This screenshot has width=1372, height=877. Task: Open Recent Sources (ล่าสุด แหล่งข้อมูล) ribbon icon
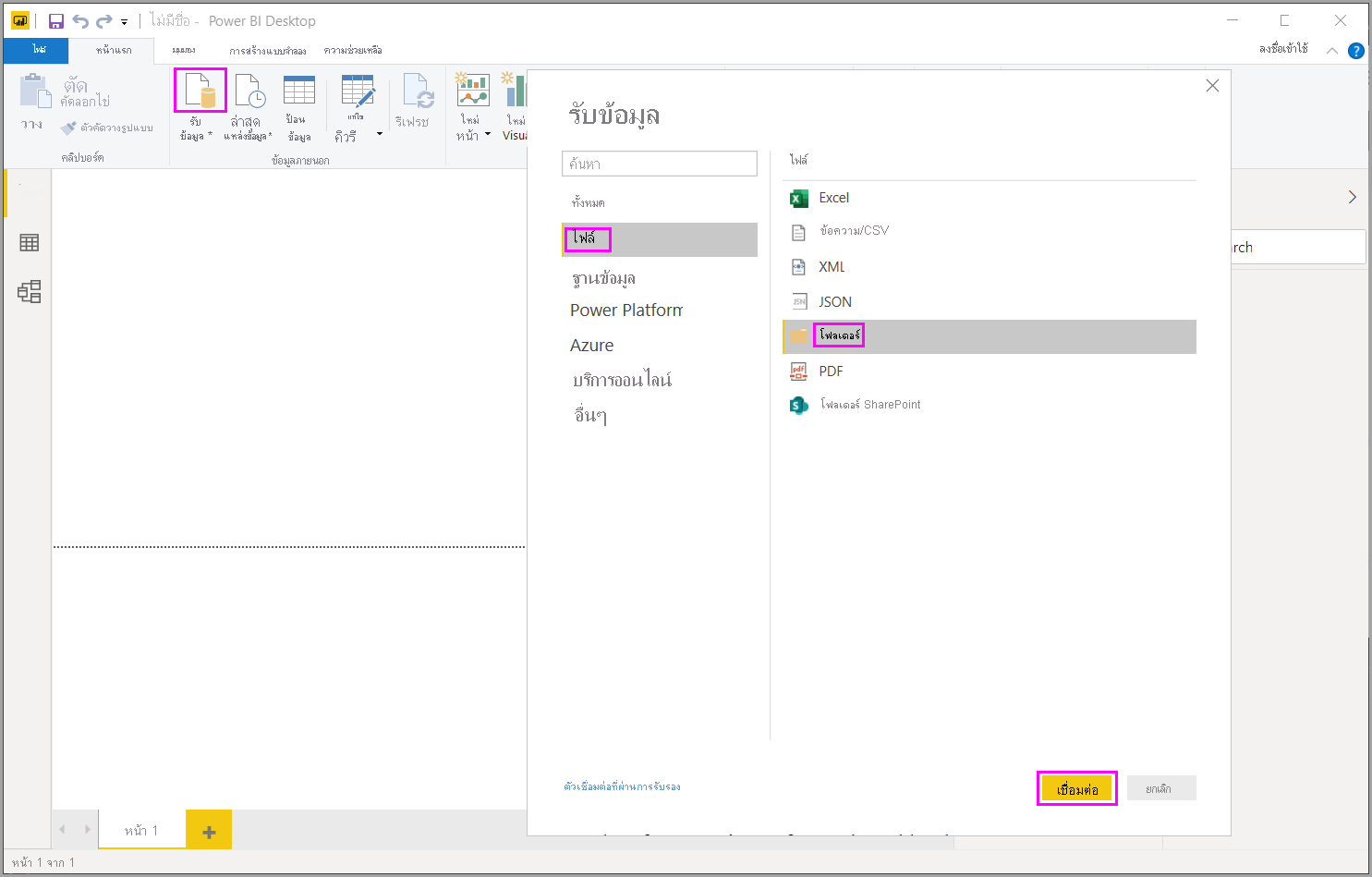(249, 91)
